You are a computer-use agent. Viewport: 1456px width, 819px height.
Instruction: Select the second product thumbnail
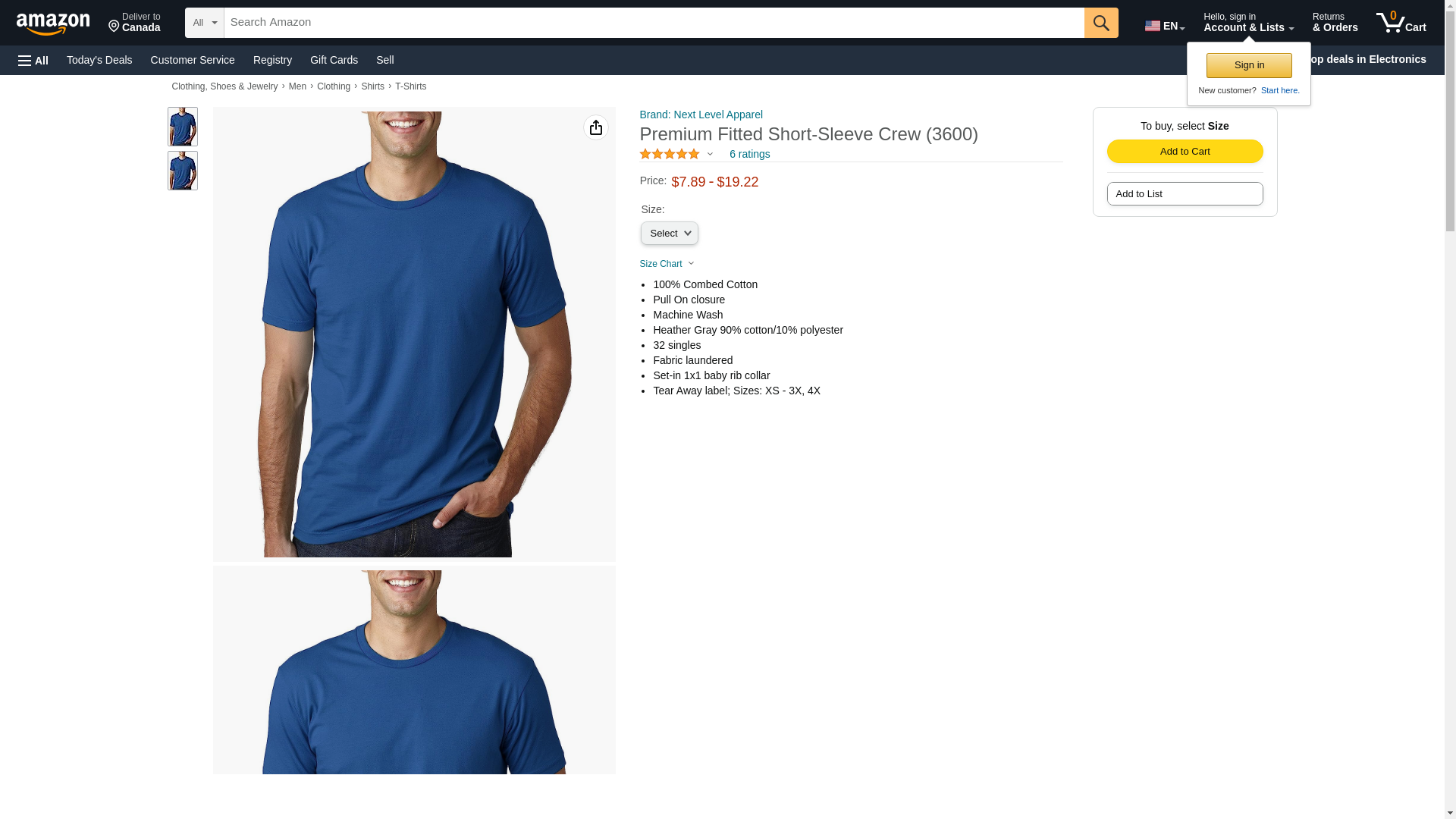[183, 171]
